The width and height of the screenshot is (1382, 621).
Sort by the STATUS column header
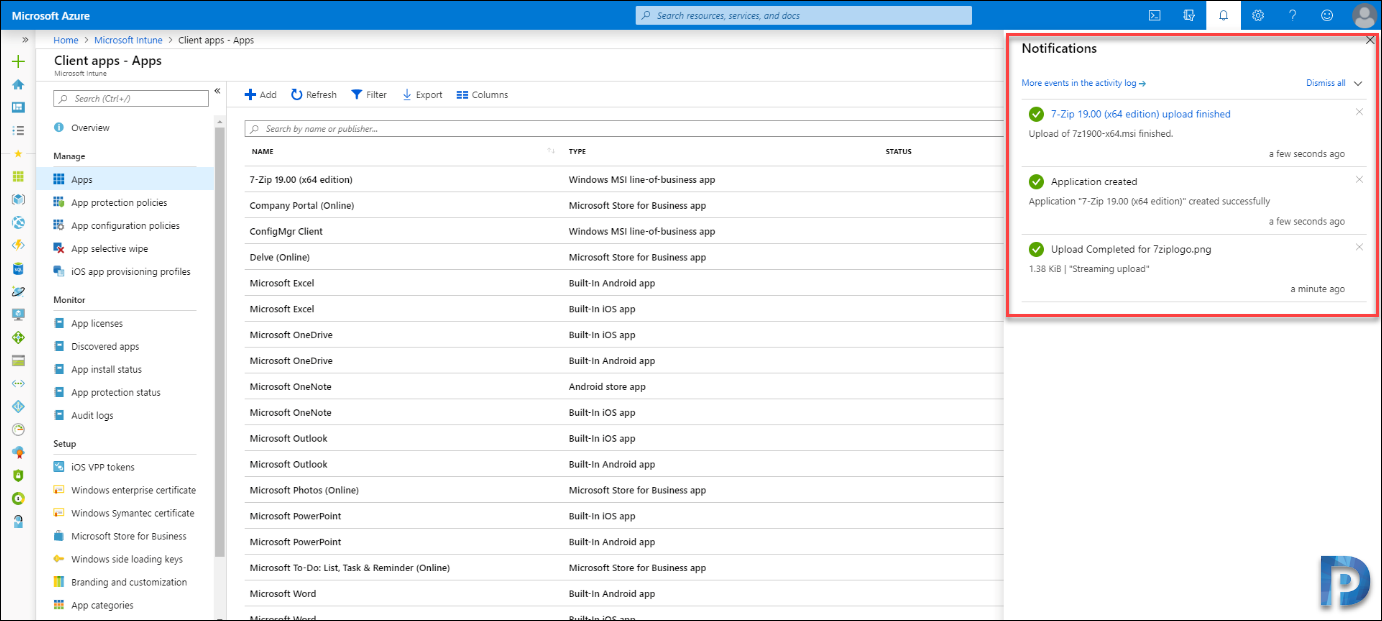899,152
